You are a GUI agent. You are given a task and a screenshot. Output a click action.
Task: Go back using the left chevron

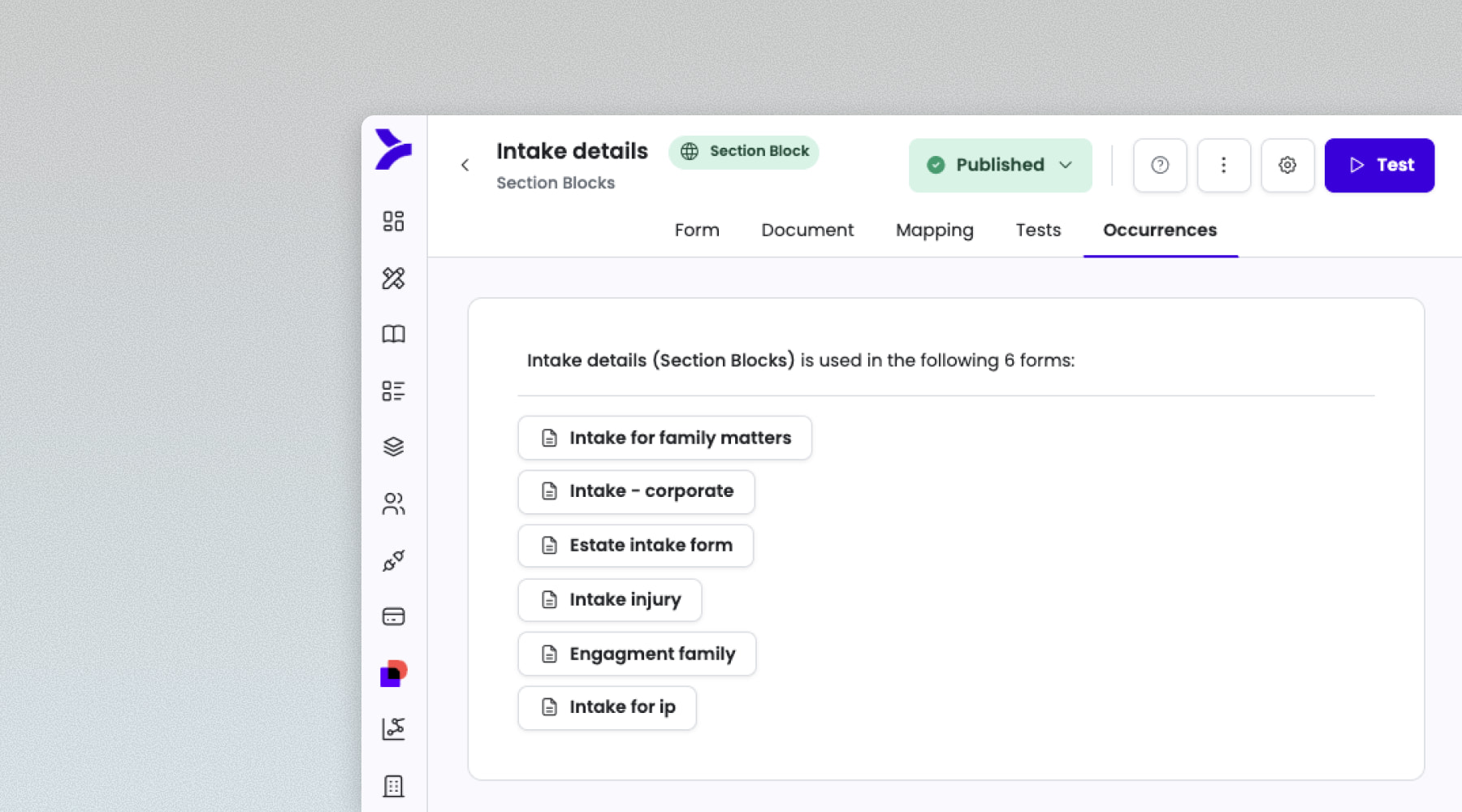[465, 166]
